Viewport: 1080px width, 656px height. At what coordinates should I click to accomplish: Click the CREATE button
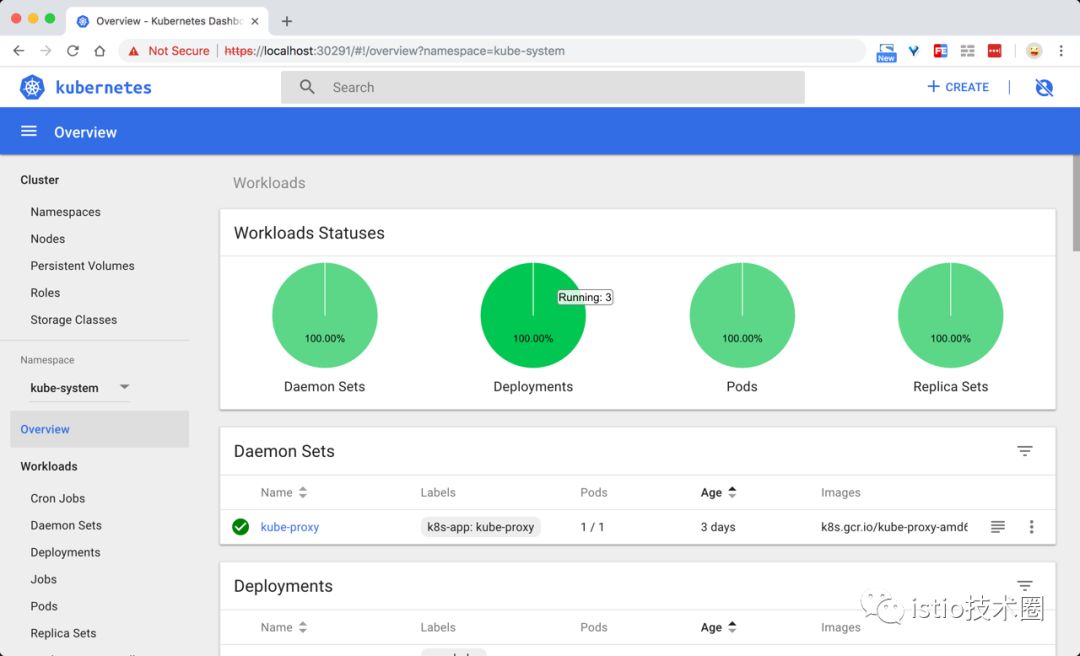point(957,87)
